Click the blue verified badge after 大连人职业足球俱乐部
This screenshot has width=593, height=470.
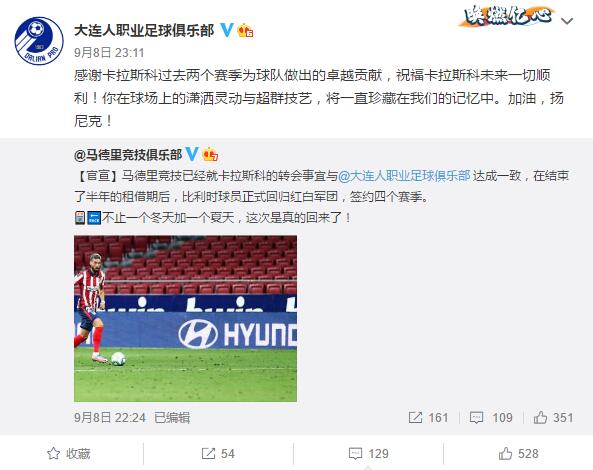click(227, 30)
